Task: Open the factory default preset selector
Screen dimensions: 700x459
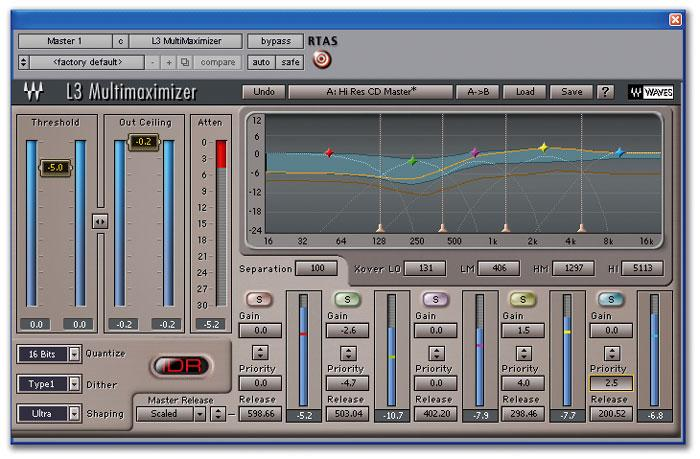Action: pyautogui.click(x=87, y=62)
